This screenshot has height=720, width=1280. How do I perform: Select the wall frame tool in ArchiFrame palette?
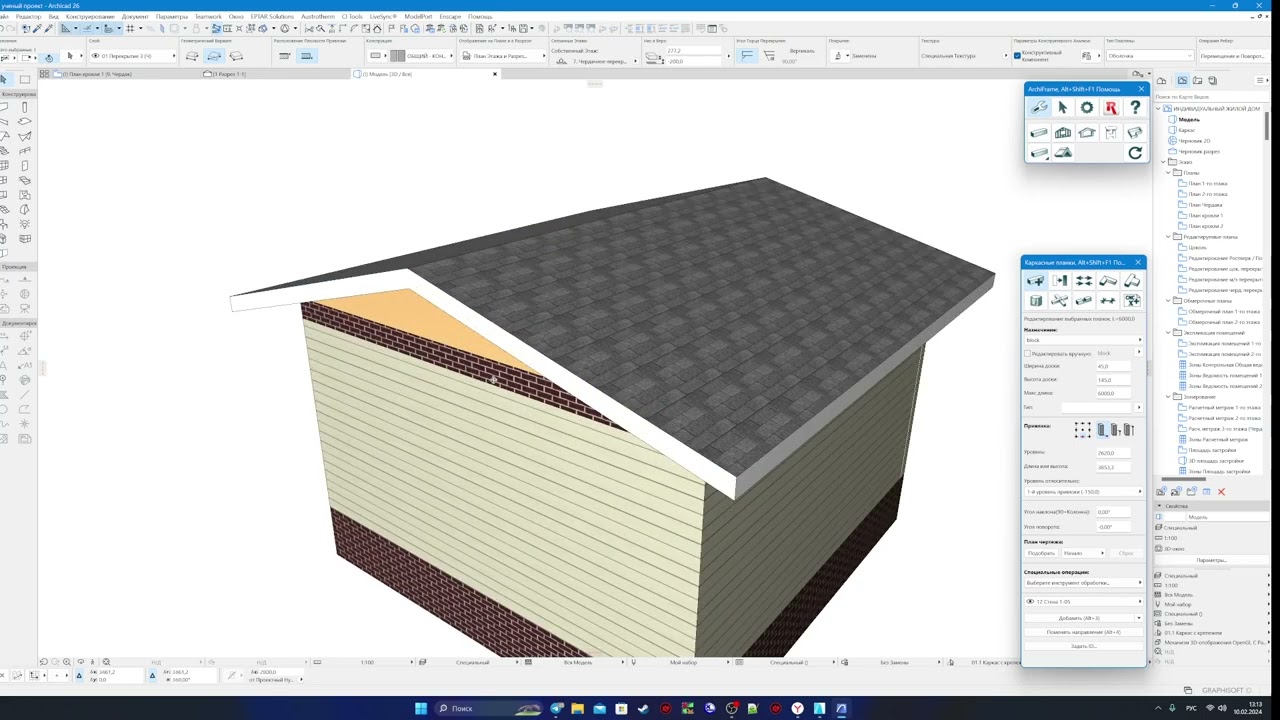click(x=1063, y=132)
